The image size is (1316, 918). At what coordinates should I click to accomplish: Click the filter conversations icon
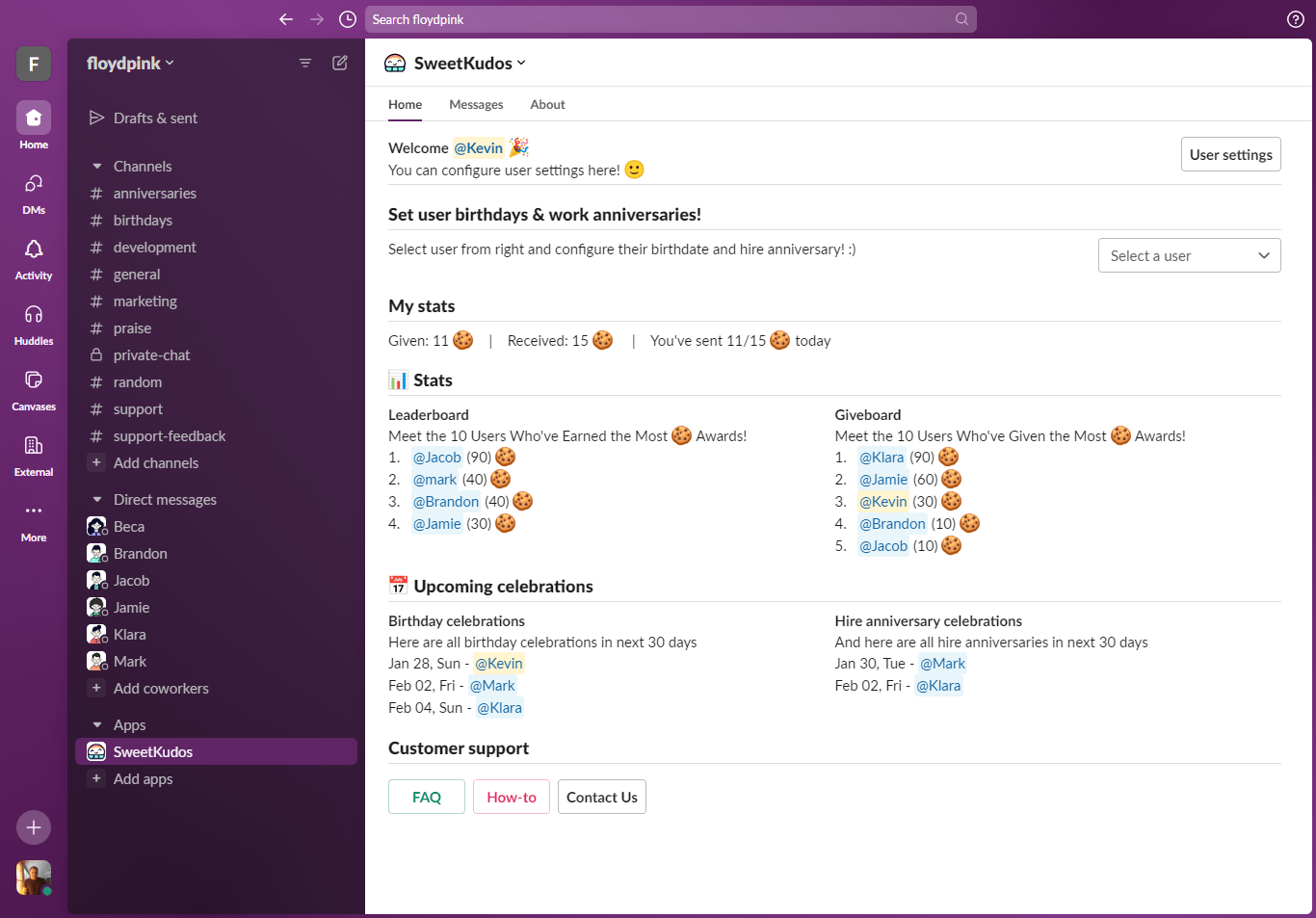click(x=305, y=63)
